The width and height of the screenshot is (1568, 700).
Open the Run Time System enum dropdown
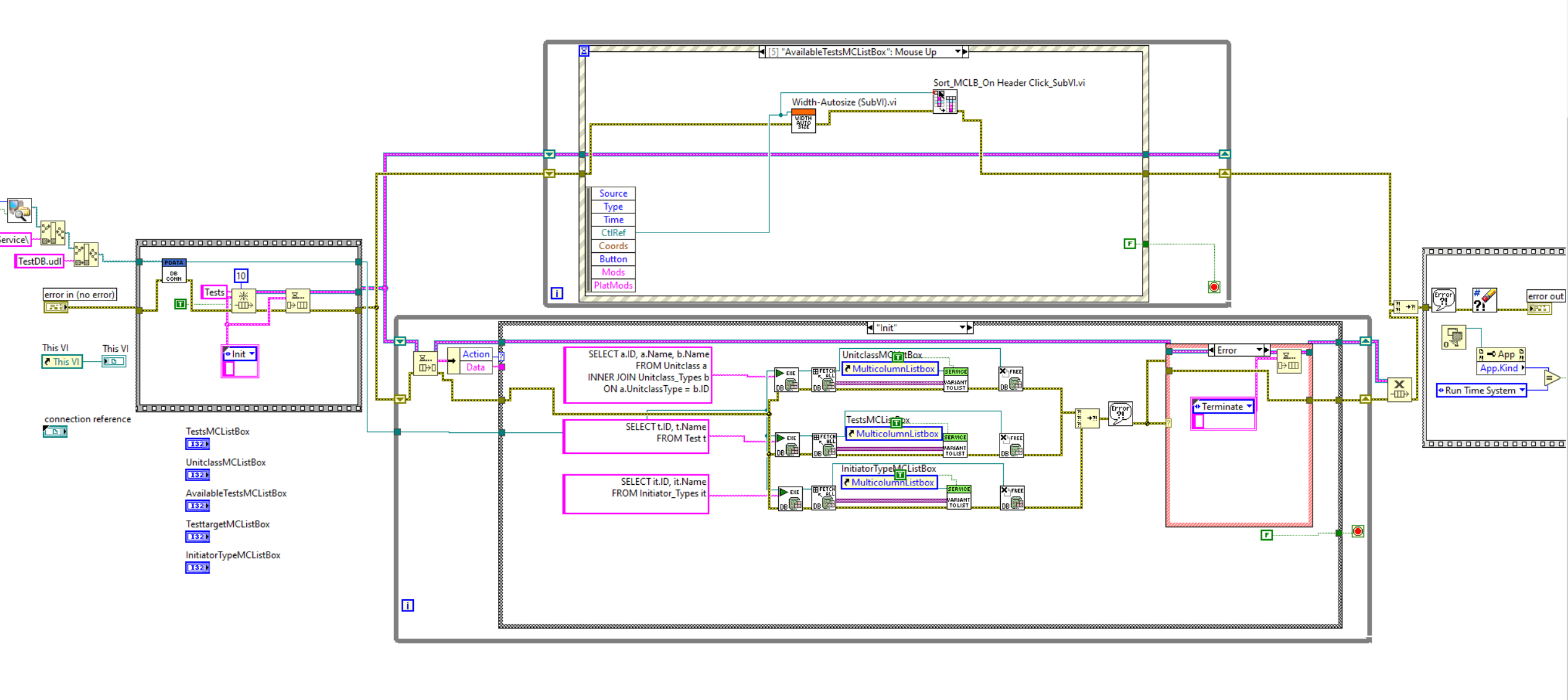click(1522, 390)
